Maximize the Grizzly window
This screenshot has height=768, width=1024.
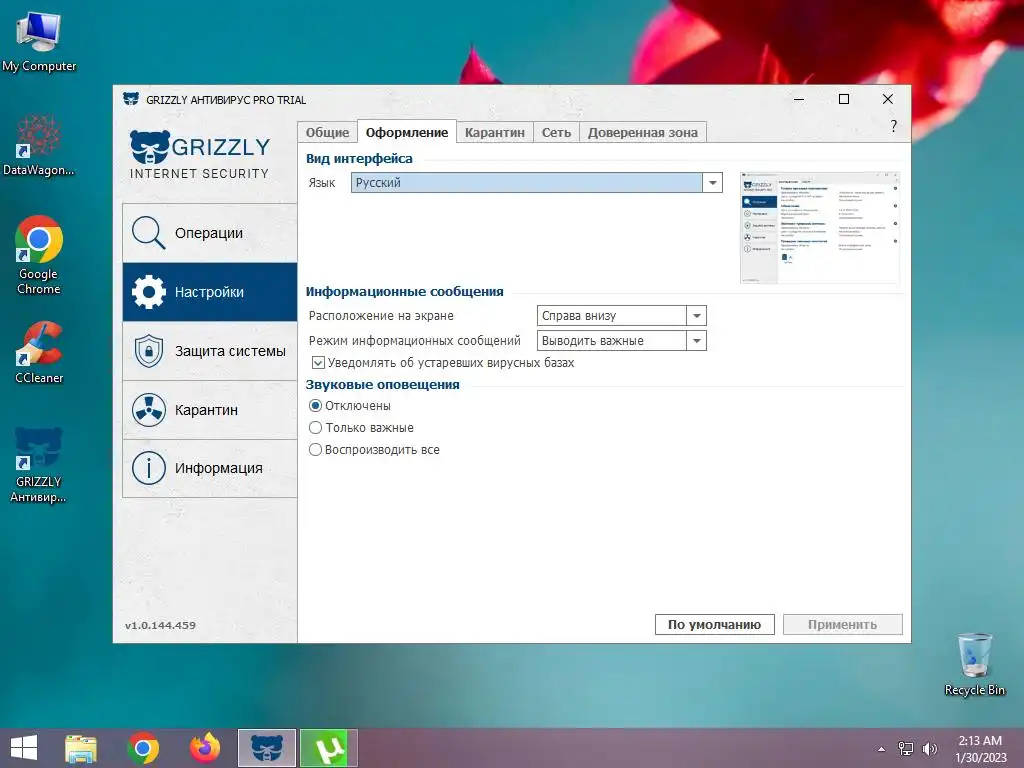click(x=844, y=99)
